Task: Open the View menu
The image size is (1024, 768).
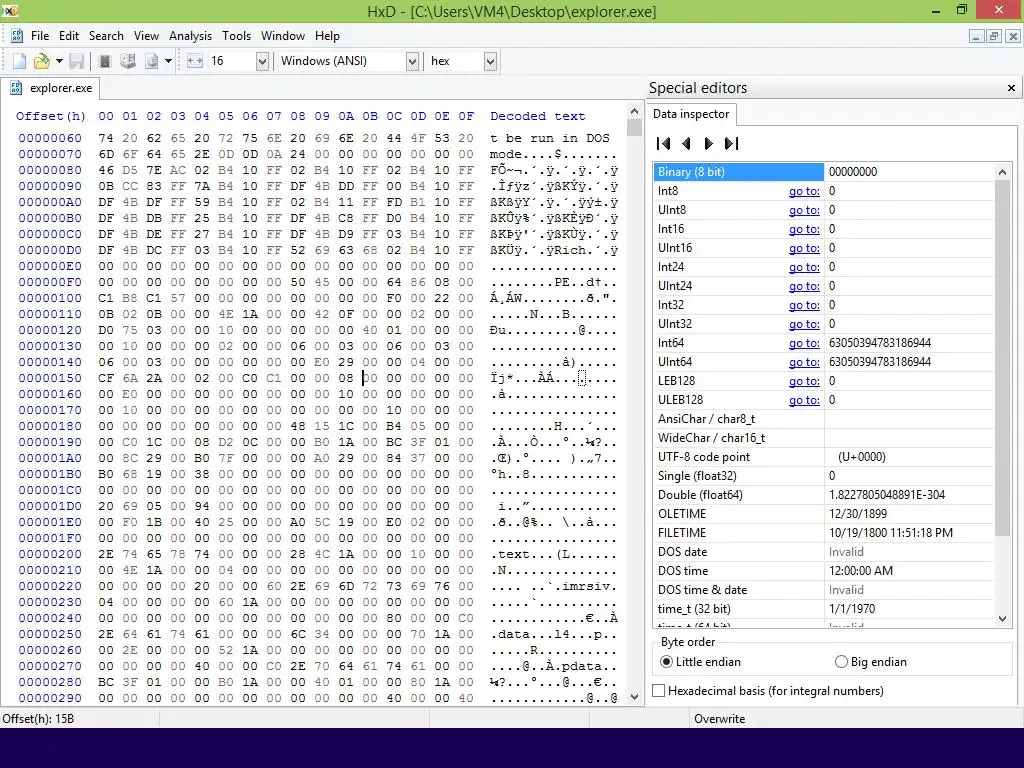Action: coord(146,36)
